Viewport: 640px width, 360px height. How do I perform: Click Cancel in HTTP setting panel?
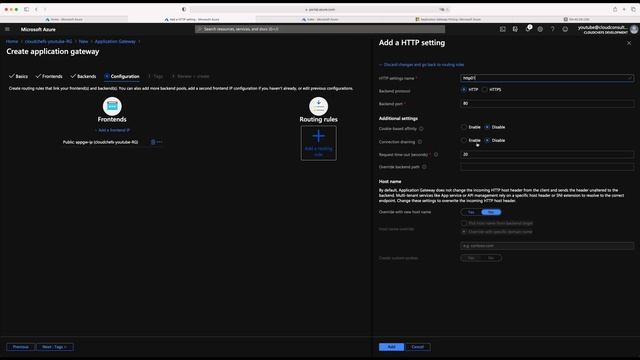click(418, 347)
